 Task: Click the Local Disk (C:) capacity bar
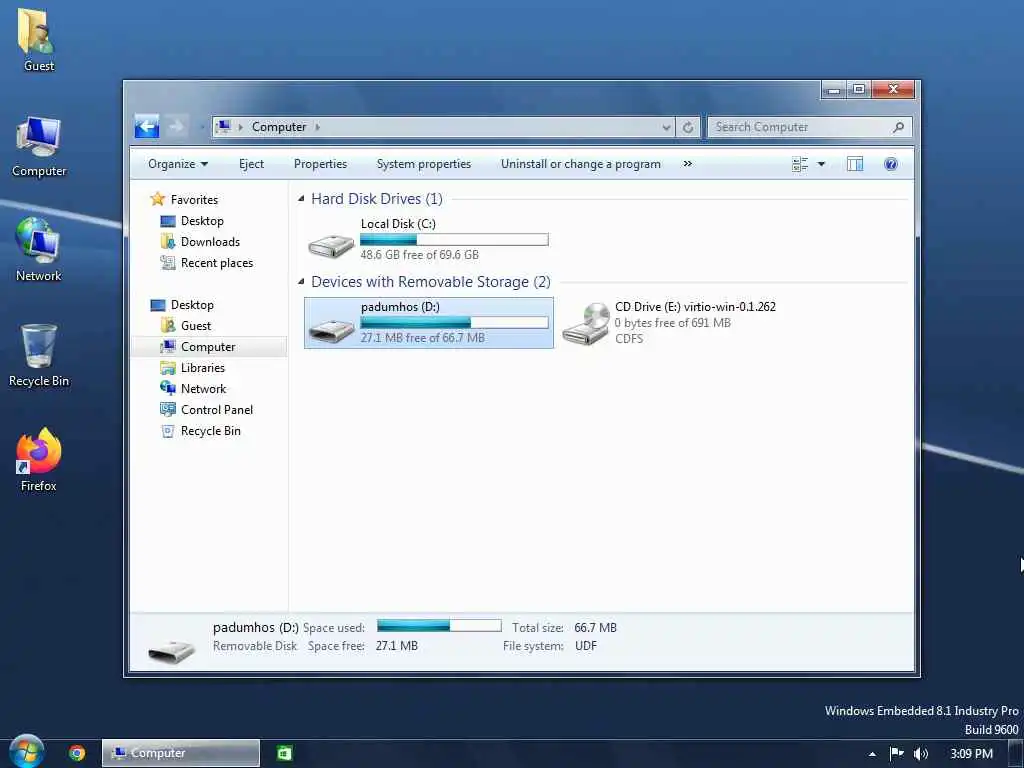[454, 240]
